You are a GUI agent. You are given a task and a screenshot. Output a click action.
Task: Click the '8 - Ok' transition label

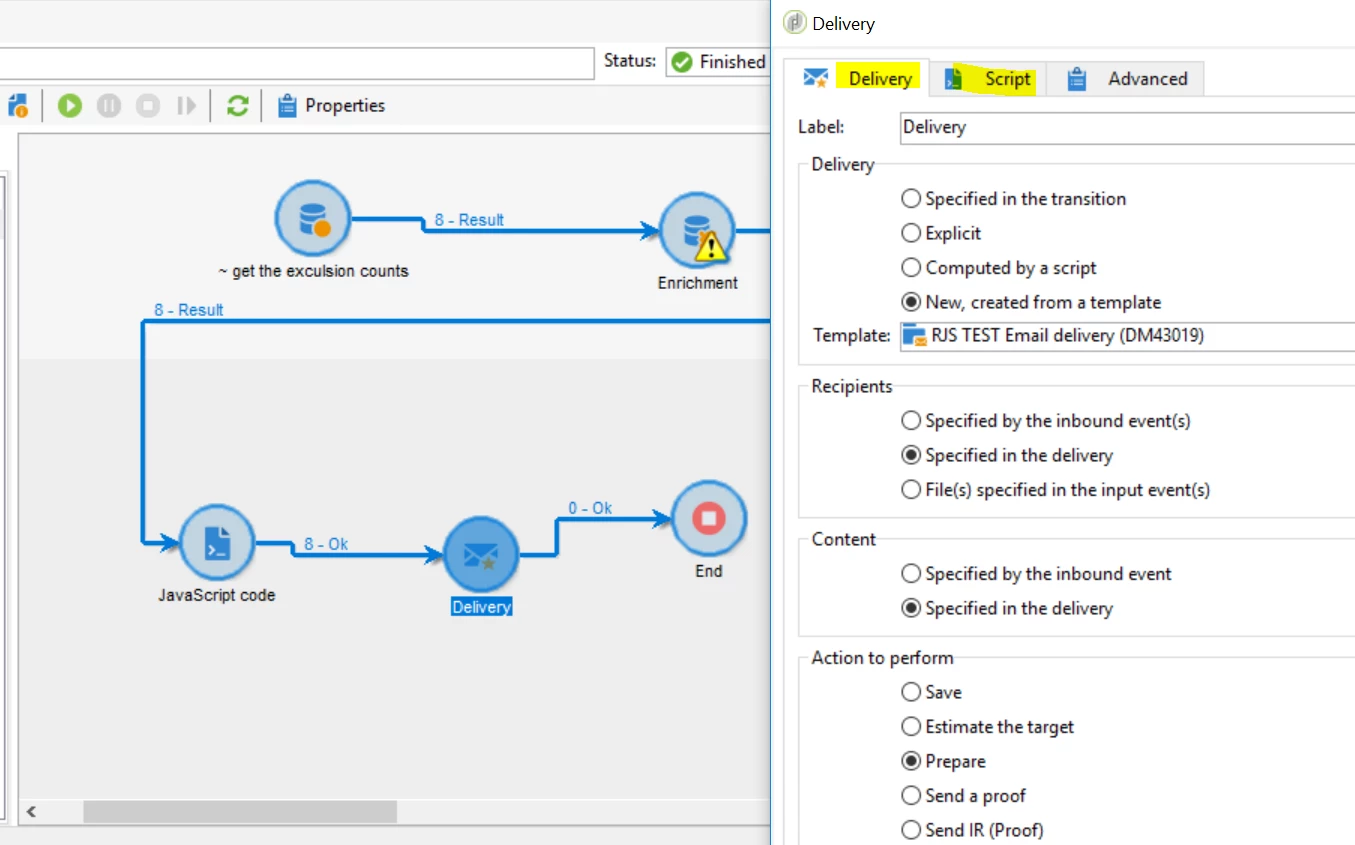click(326, 544)
